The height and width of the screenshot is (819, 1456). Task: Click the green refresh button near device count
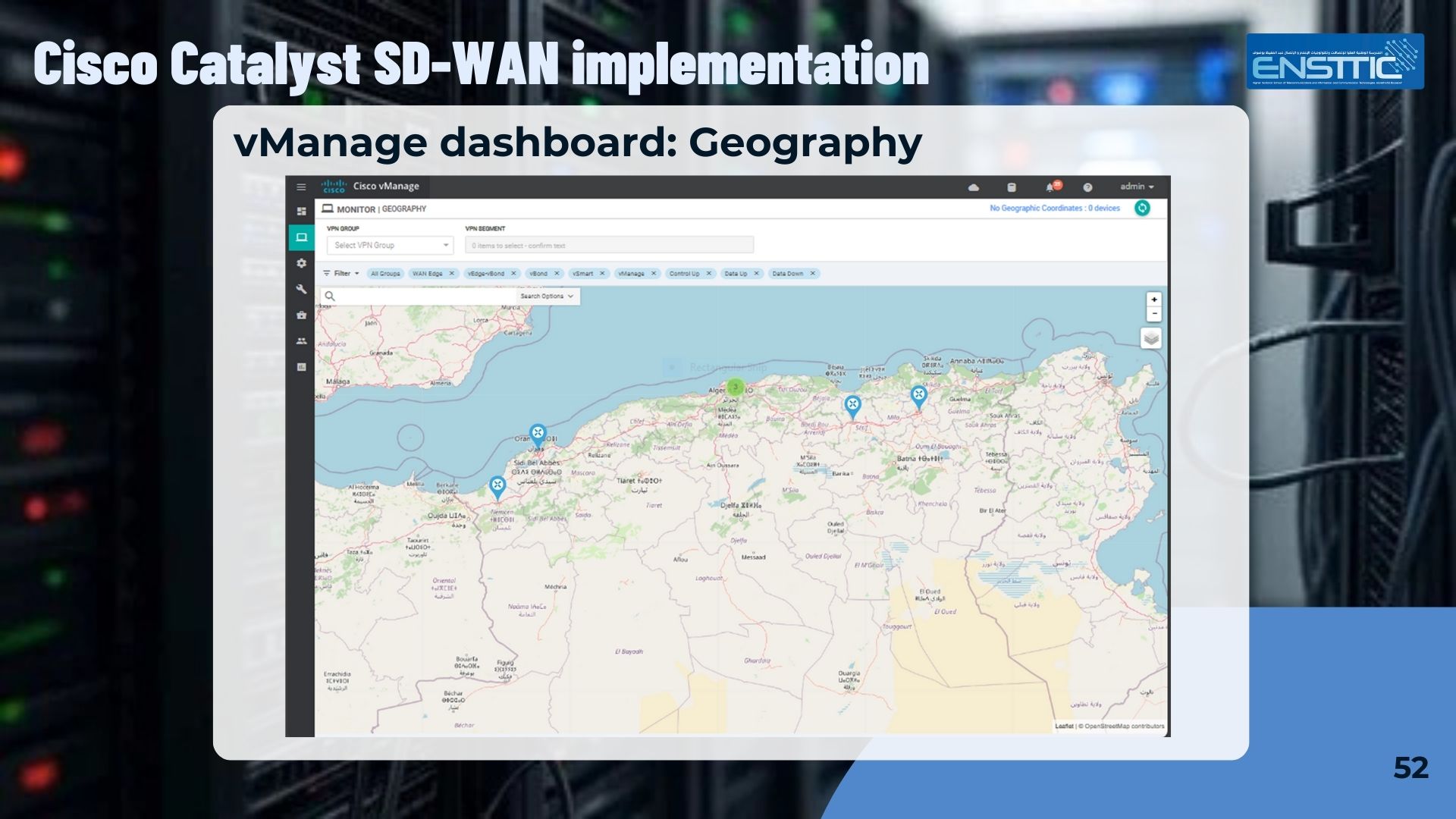1142,209
